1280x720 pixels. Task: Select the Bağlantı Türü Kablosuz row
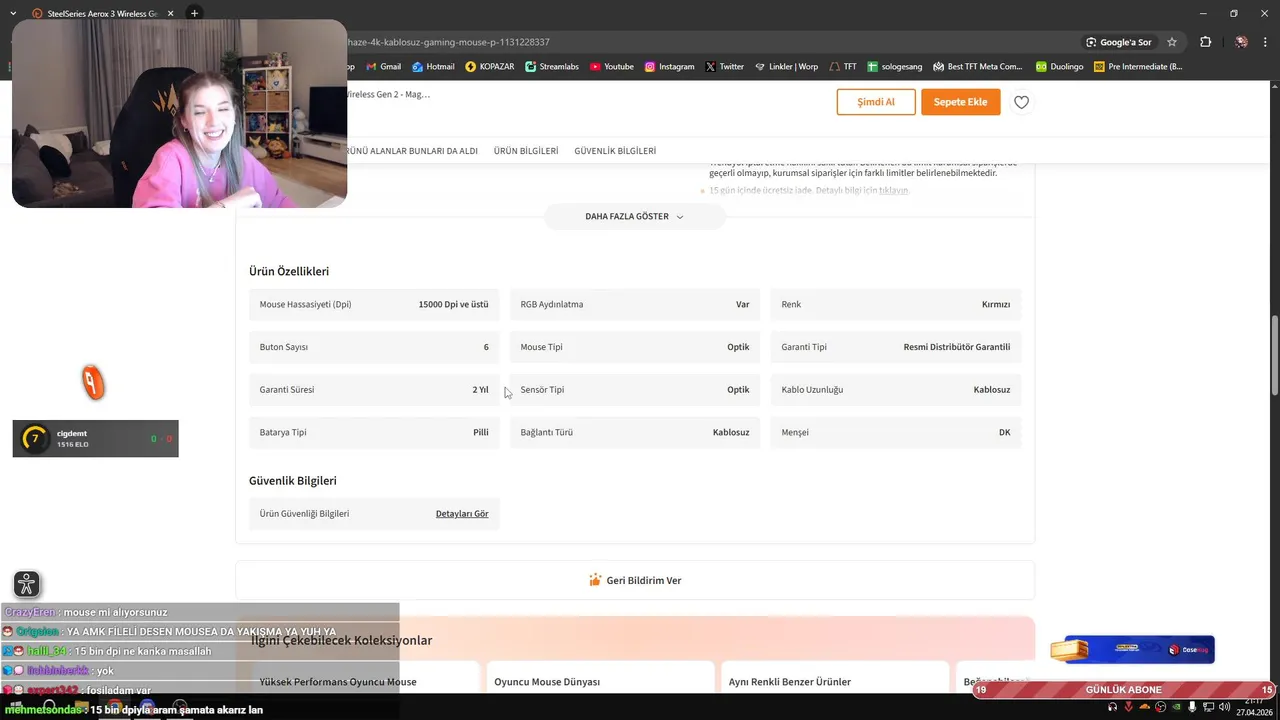635,432
